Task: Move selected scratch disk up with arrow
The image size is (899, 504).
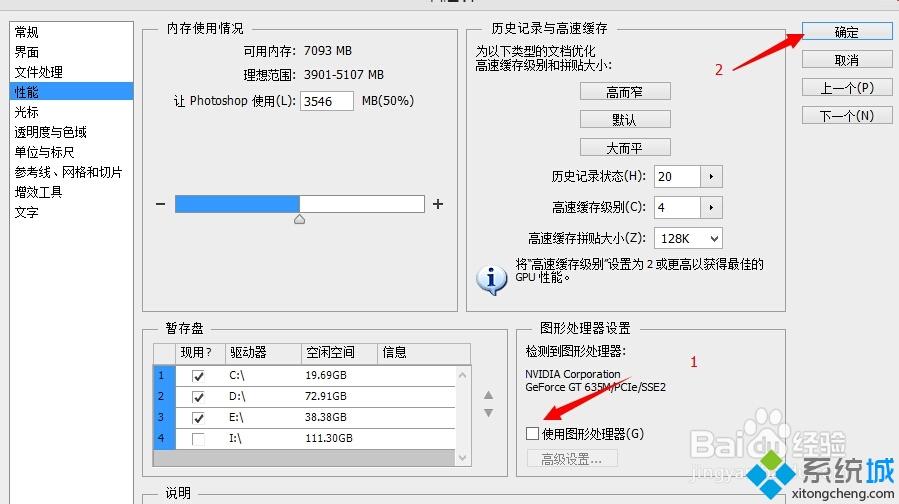Action: pos(488,395)
